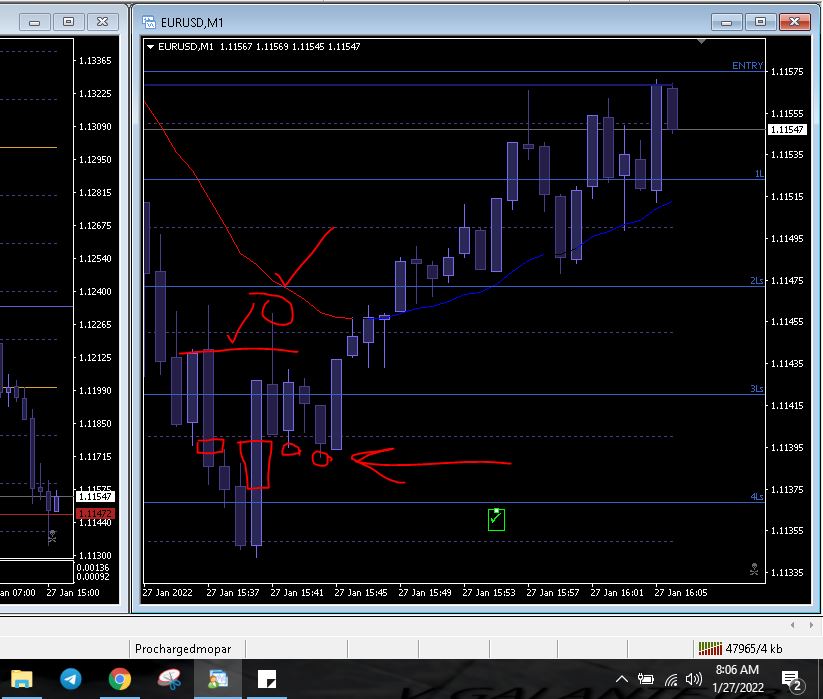Click the 1.11335 price on the EURUSD scale
This screenshot has height=699, width=823.
pyautogui.click(x=787, y=573)
